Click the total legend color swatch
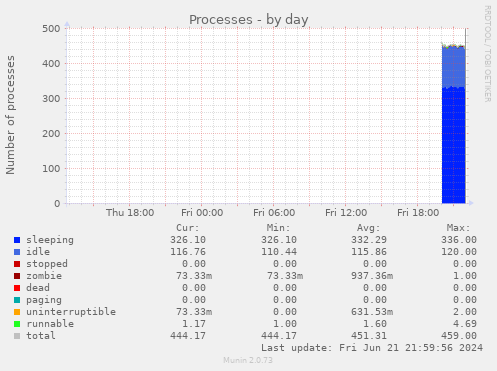This screenshot has width=497, height=371. pos(17,336)
